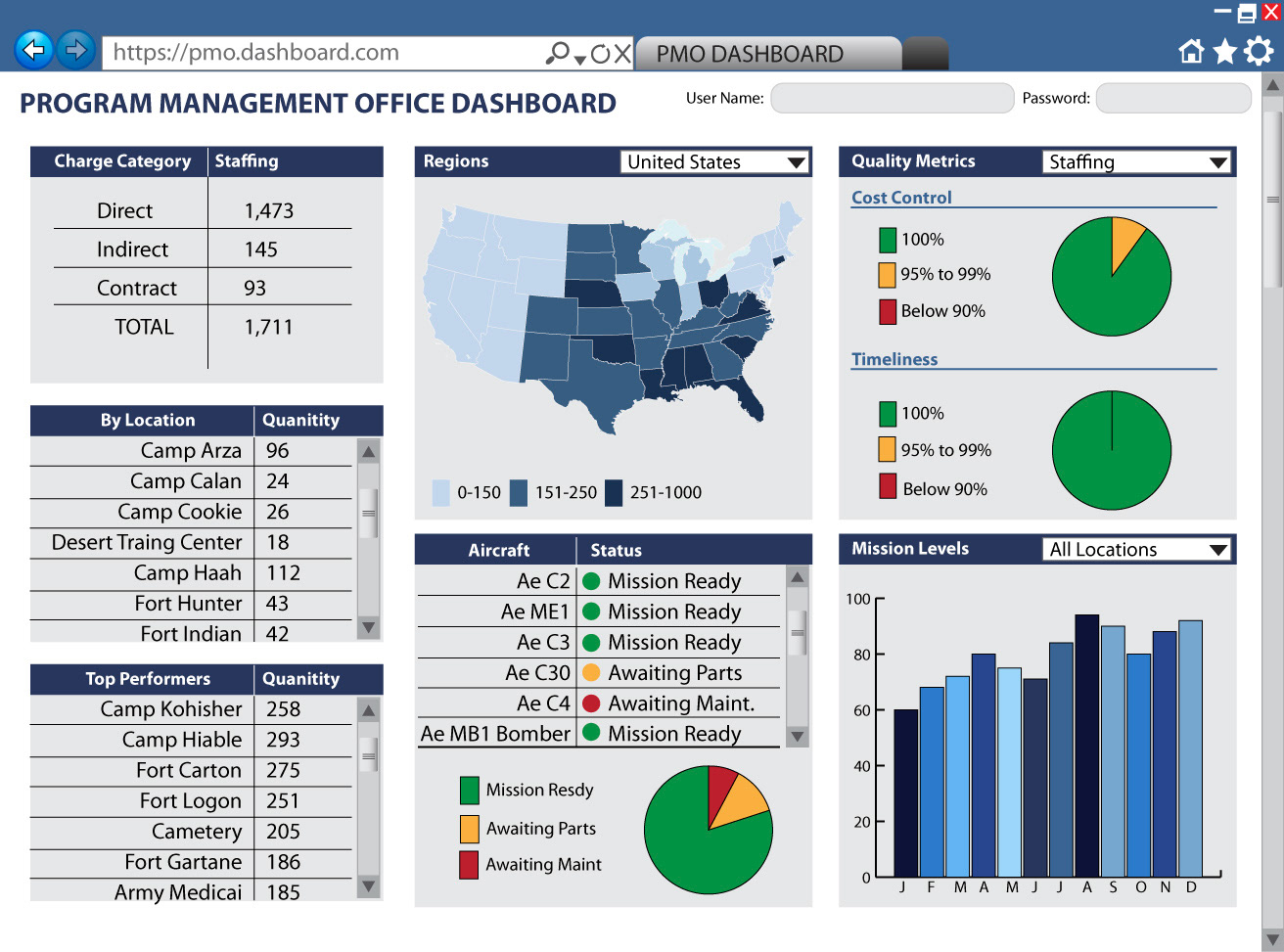The image size is (1284, 952).
Task: Click the favorites star icon
Action: [x=1224, y=51]
